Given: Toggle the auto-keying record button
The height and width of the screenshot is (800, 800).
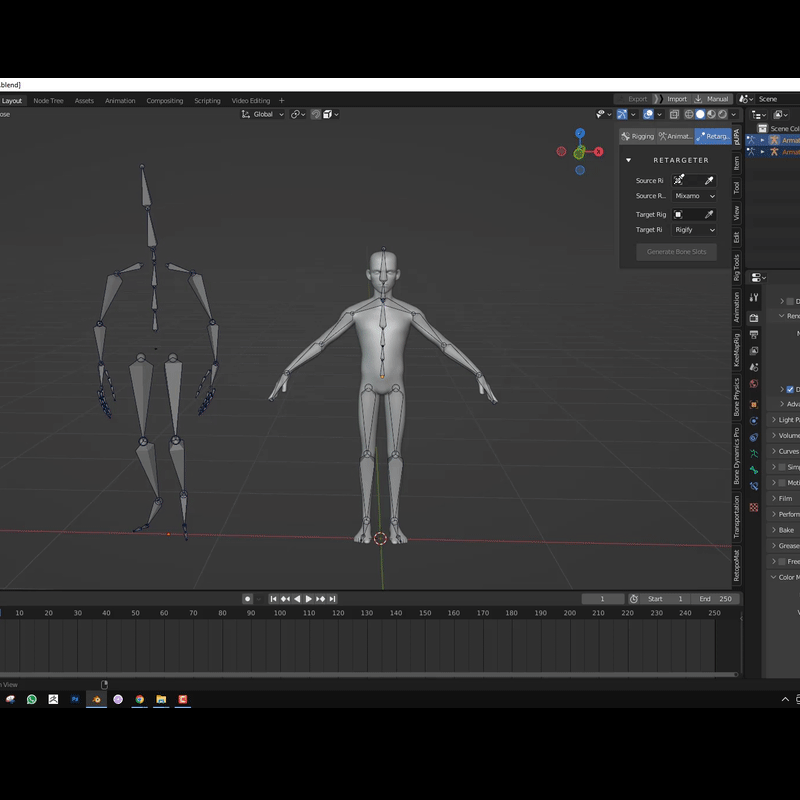Looking at the screenshot, I should pyautogui.click(x=247, y=599).
